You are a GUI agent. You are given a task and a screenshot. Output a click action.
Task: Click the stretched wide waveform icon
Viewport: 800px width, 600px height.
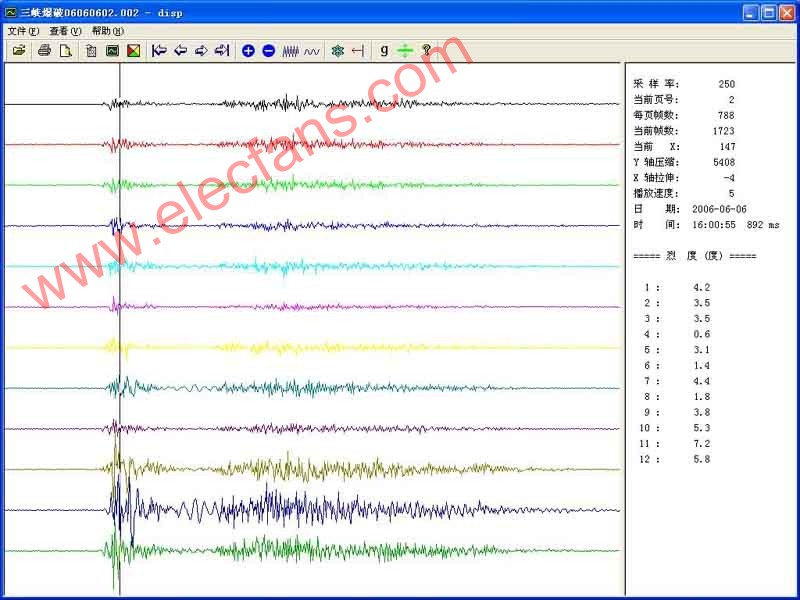click(312, 50)
